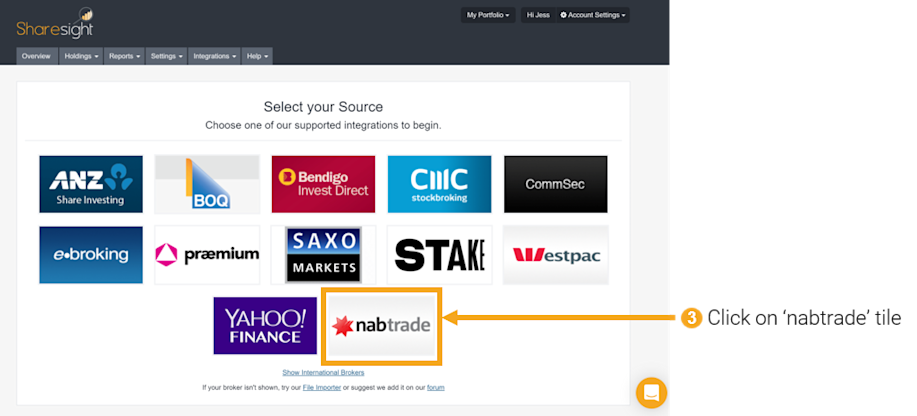Click on the nabtrade tile
917x416 pixels.
point(381,326)
